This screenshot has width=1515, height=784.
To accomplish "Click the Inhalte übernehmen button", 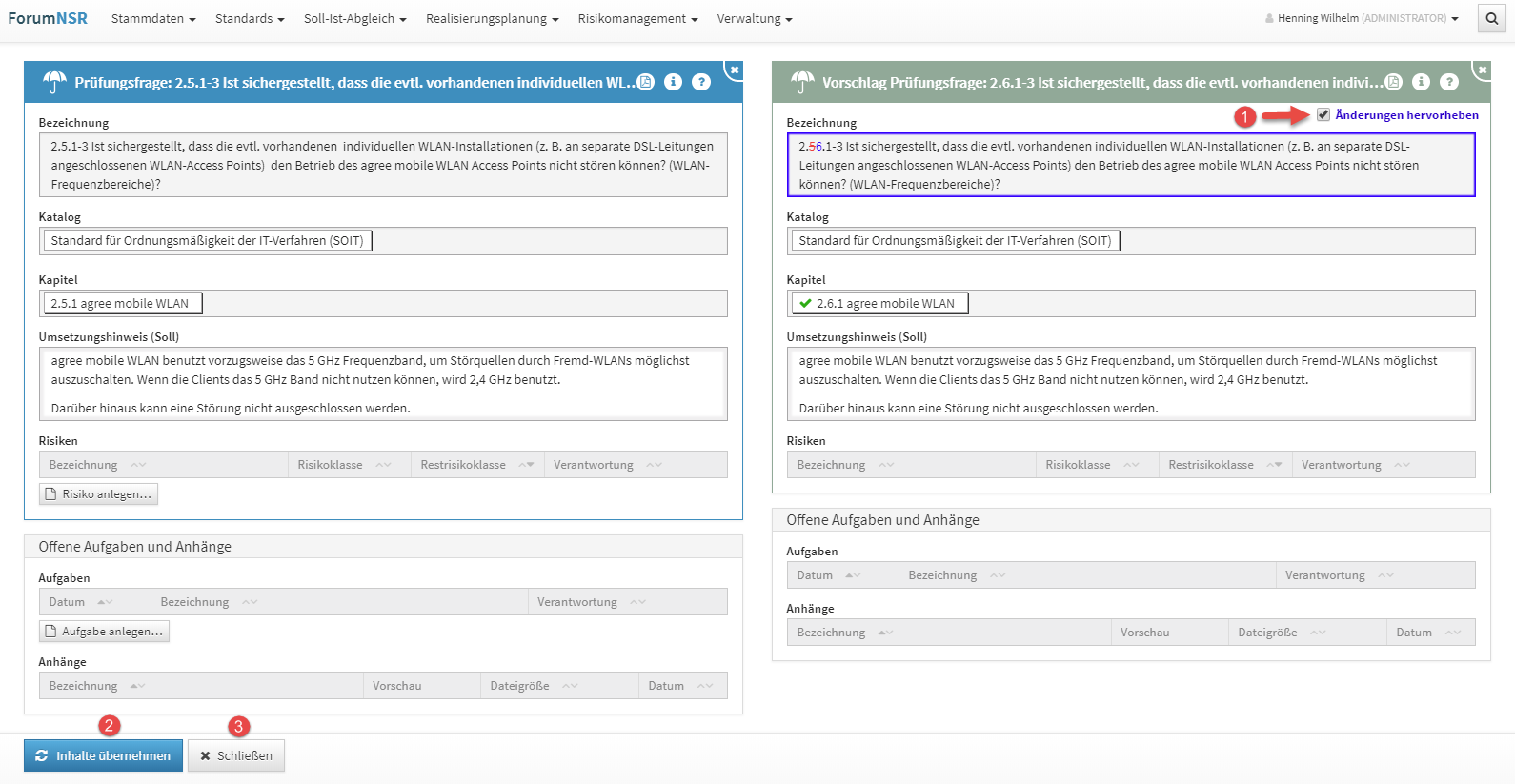I will click(103, 755).
